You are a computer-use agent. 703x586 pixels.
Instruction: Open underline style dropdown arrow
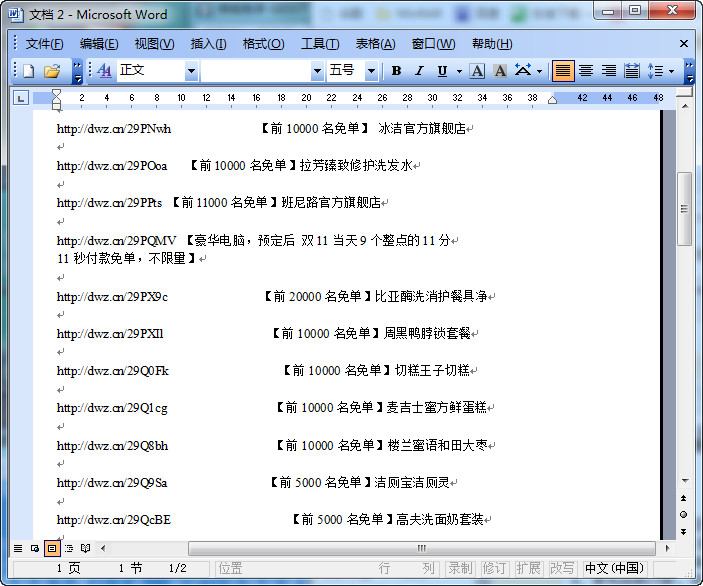coord(459,71)
